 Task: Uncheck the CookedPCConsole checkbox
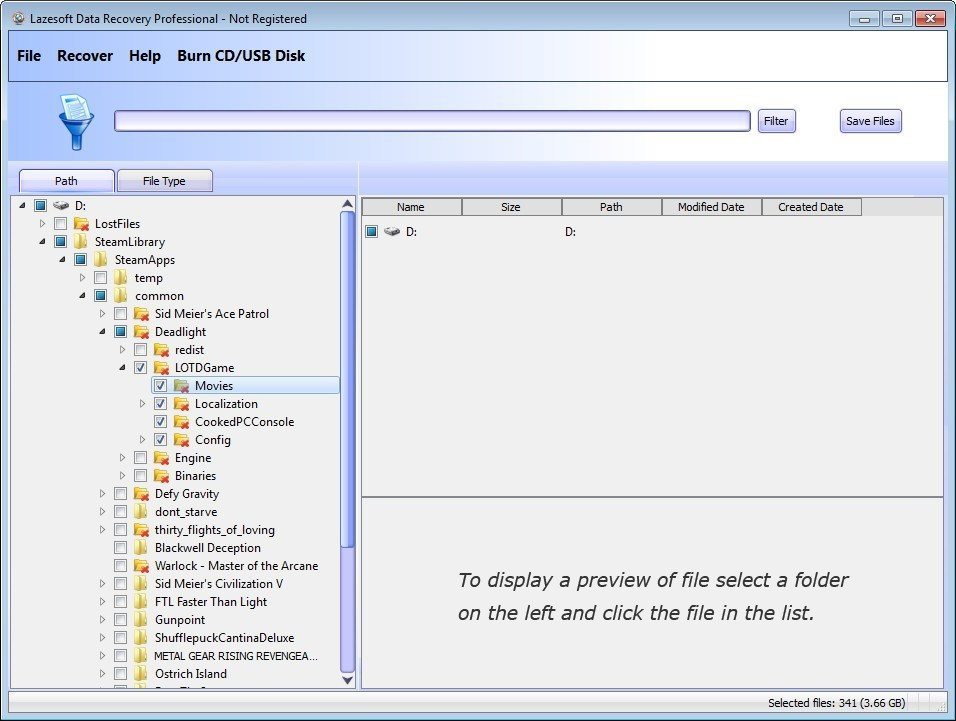[x=161, y=421]
